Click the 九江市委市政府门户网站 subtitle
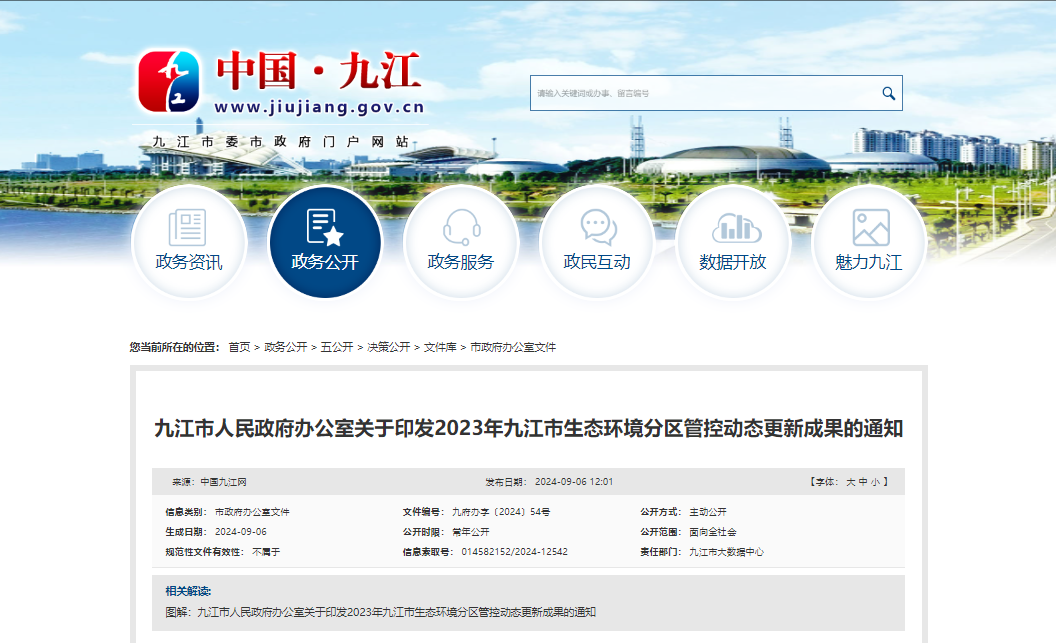 (x=281, y=142)
